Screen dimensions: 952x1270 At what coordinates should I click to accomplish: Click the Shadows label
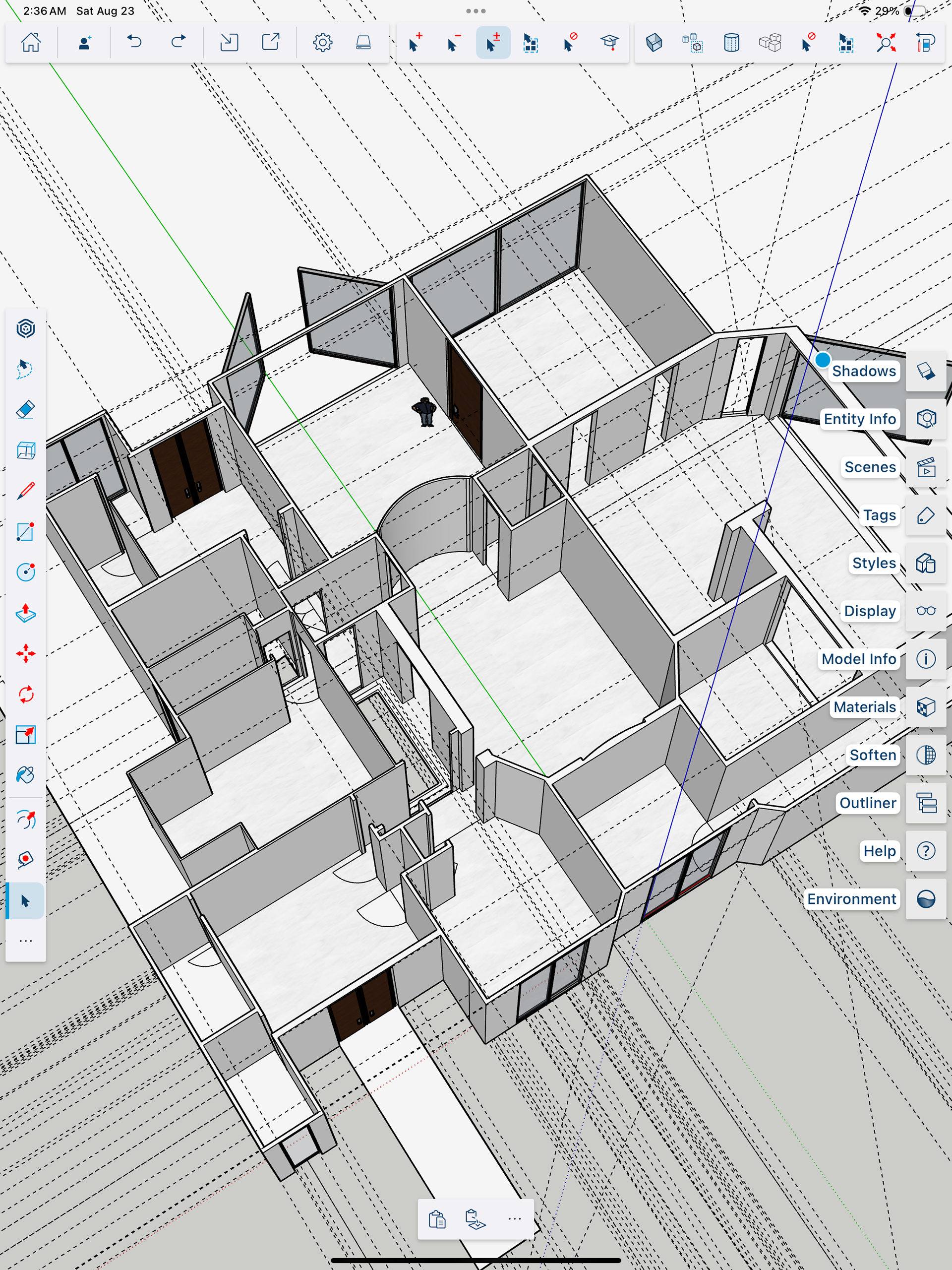[864, 371]
